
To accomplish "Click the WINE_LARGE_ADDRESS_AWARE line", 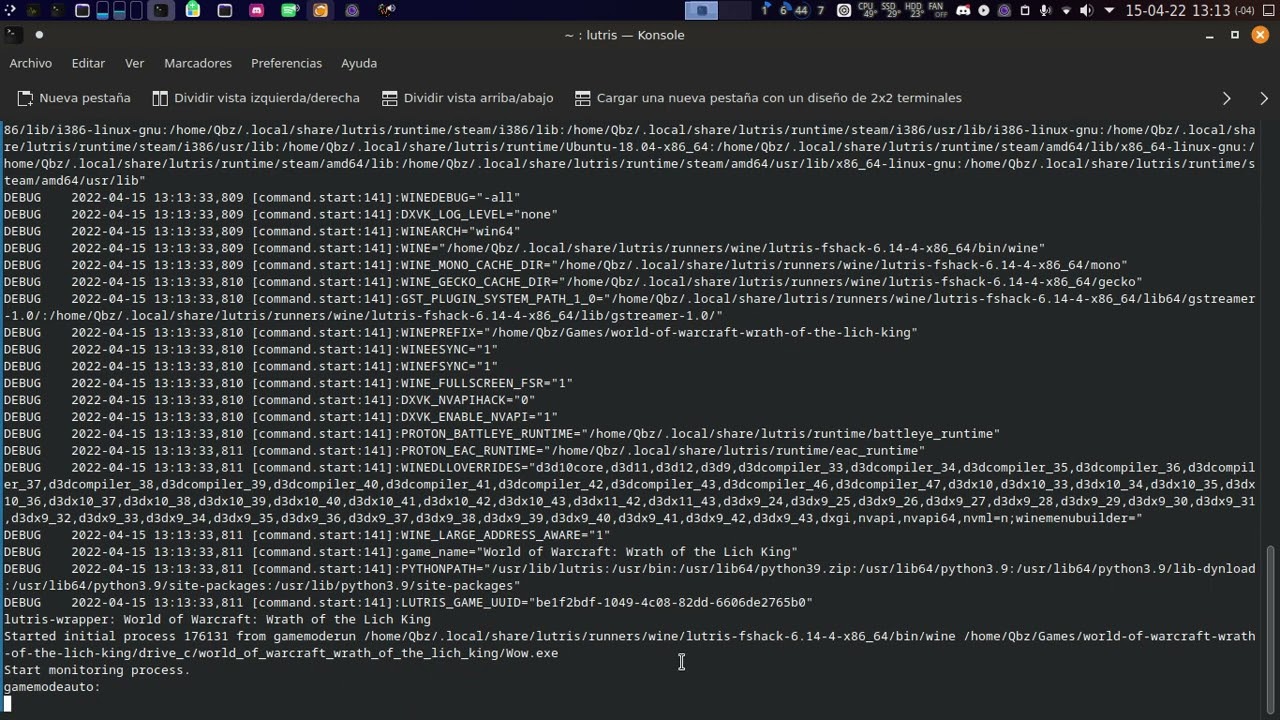I will click(307, 535).
